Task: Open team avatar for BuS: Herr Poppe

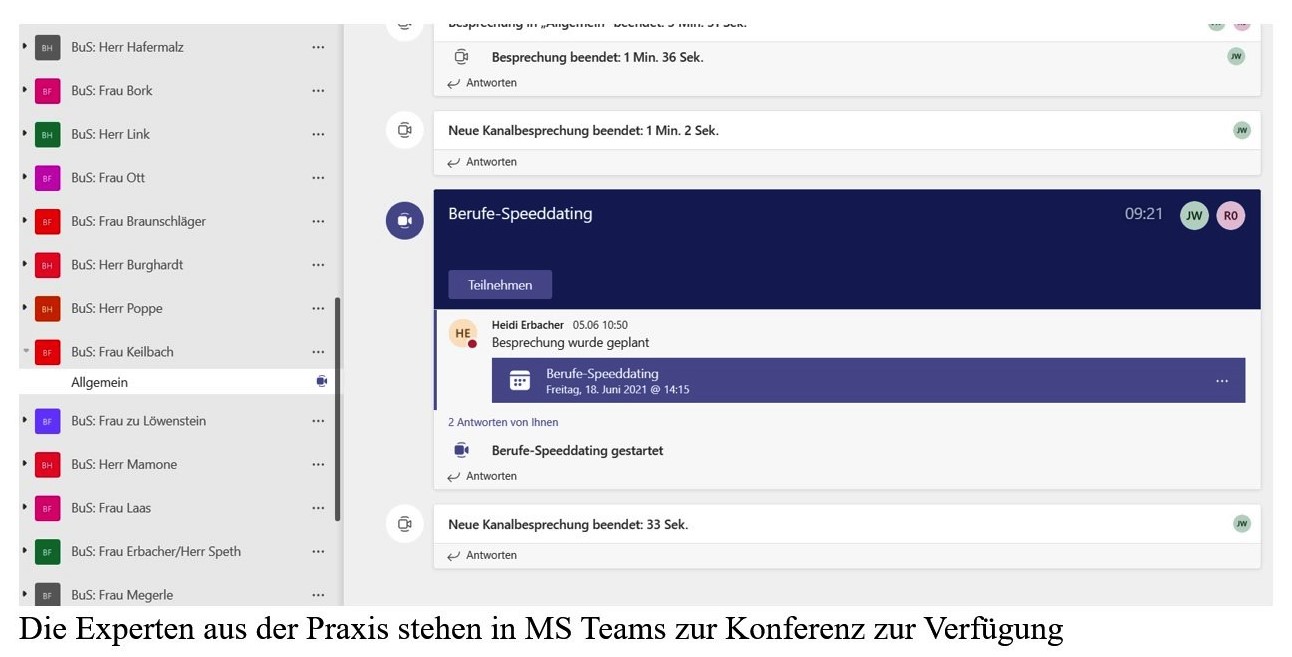Action: pos(47,309)
